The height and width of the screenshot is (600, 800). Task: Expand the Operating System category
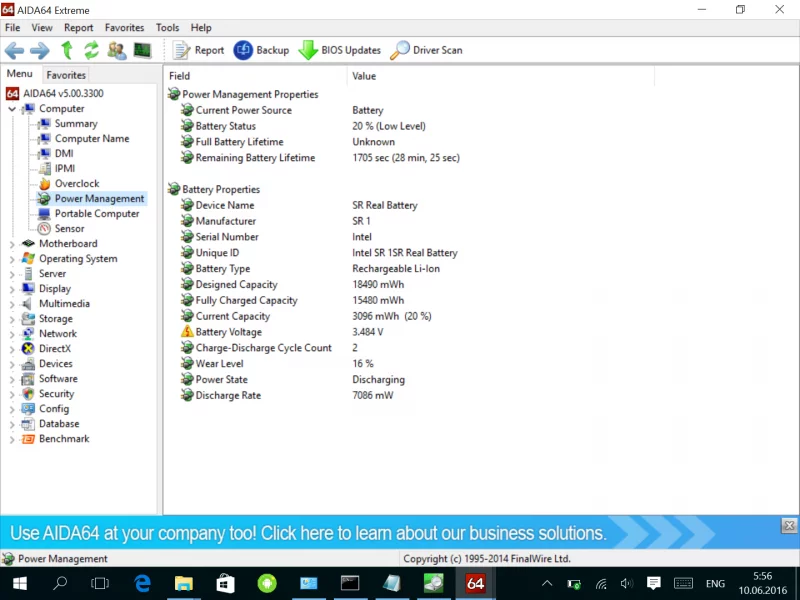[x=12, y=259]
